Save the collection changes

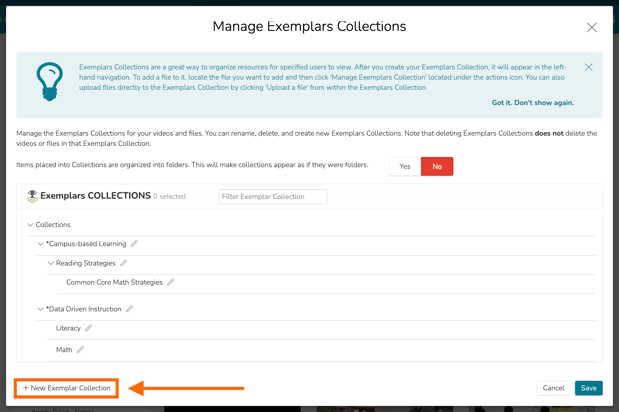588,388
